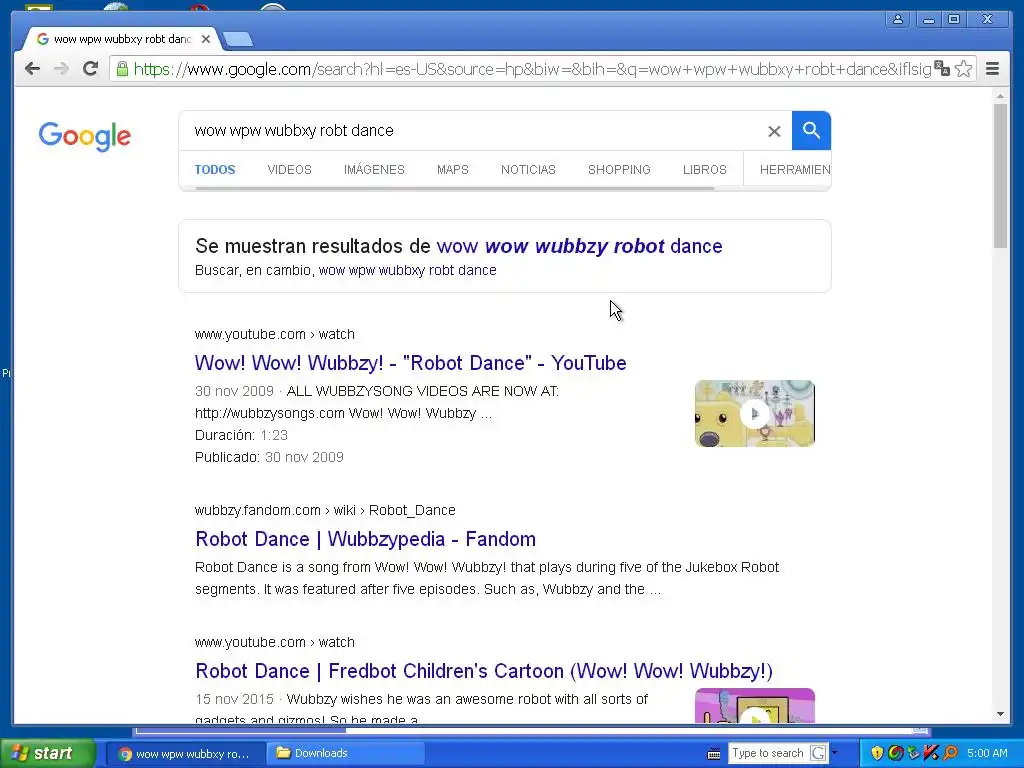1024x768 pixels.
Task: Click the 'wubbzy.fandom.com › wiki › Robot_Dance' breadcrumb
Action: point(325,511)
